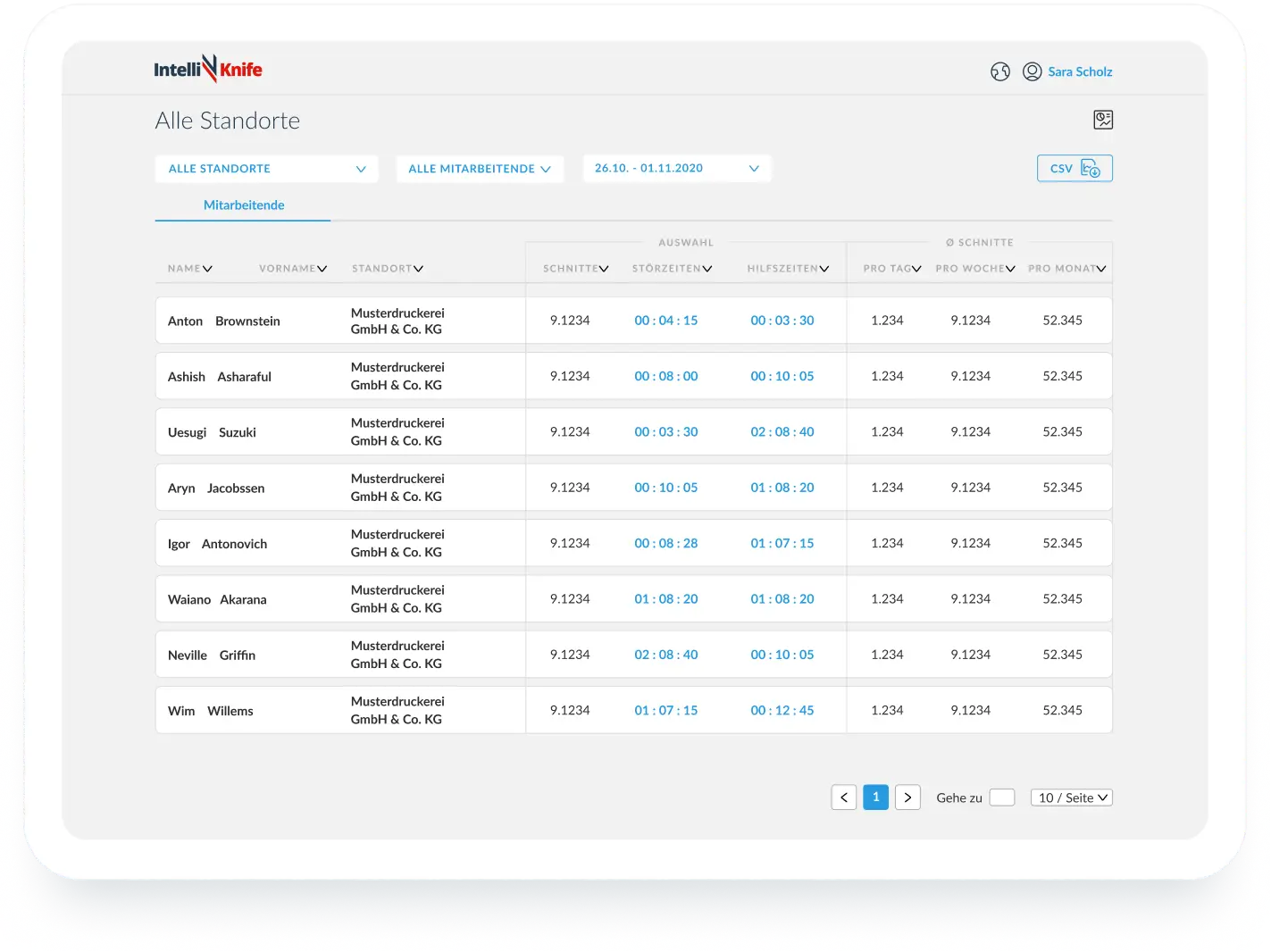This screenshot has height=952, width=1271.
Task: Click Igor Antonovich's Hilfszeiten 01 : 07 : 15
Action: tap(782, 543)
